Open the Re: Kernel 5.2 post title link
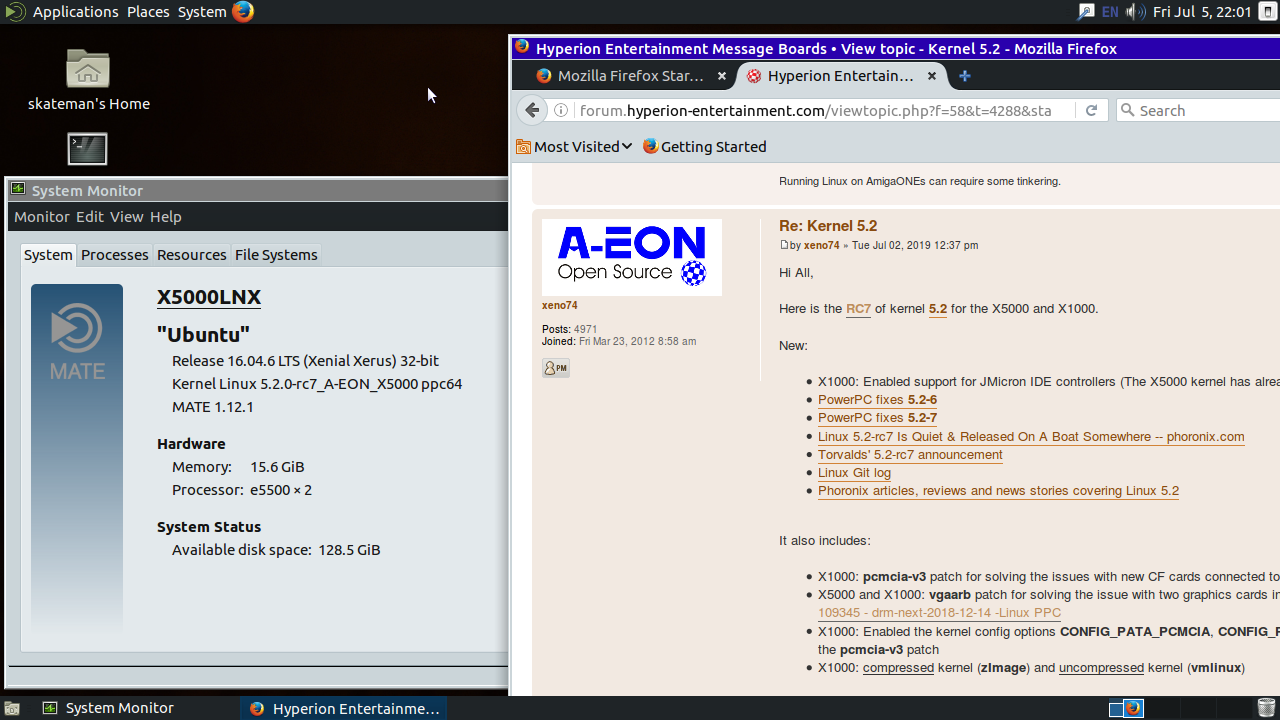This screenshot has height=720, width=1280. (x=828, y=226)
